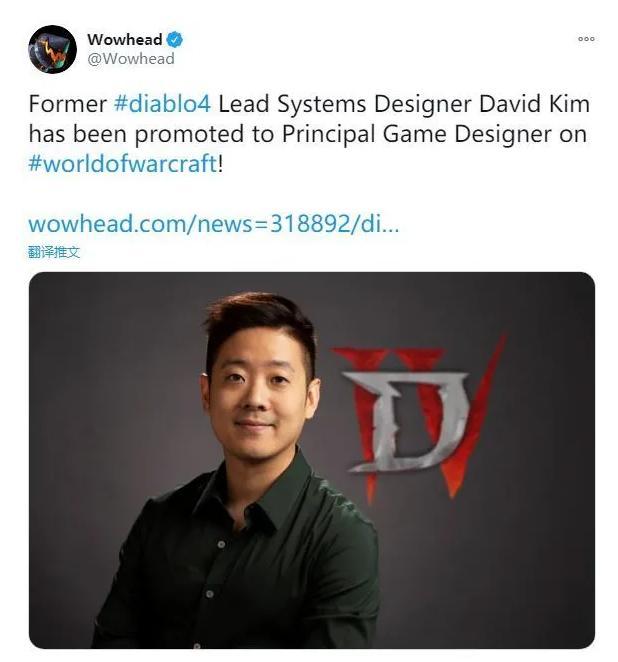Open the #diablo4 hashtag
The width and height of the screenshot is (618, 662).
click(162, 104)
